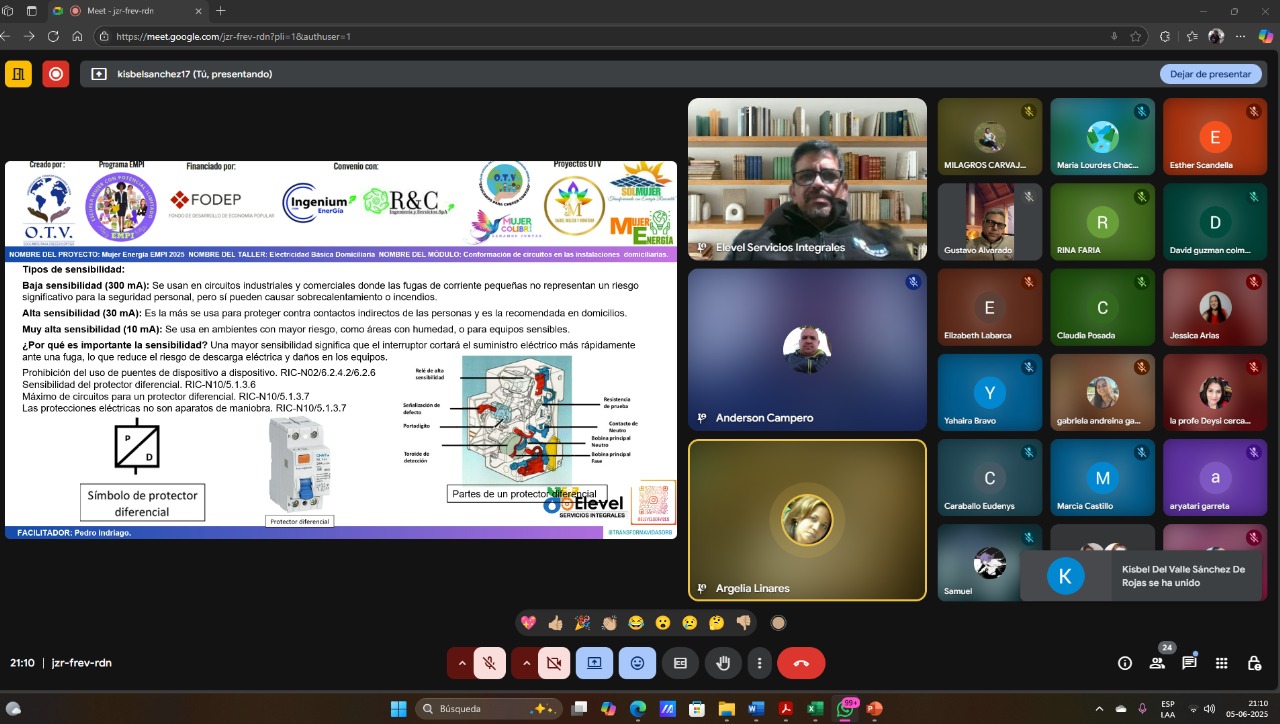Toggle closed captions
This screenshot has width=1280, height=724.
coord(680,663)
